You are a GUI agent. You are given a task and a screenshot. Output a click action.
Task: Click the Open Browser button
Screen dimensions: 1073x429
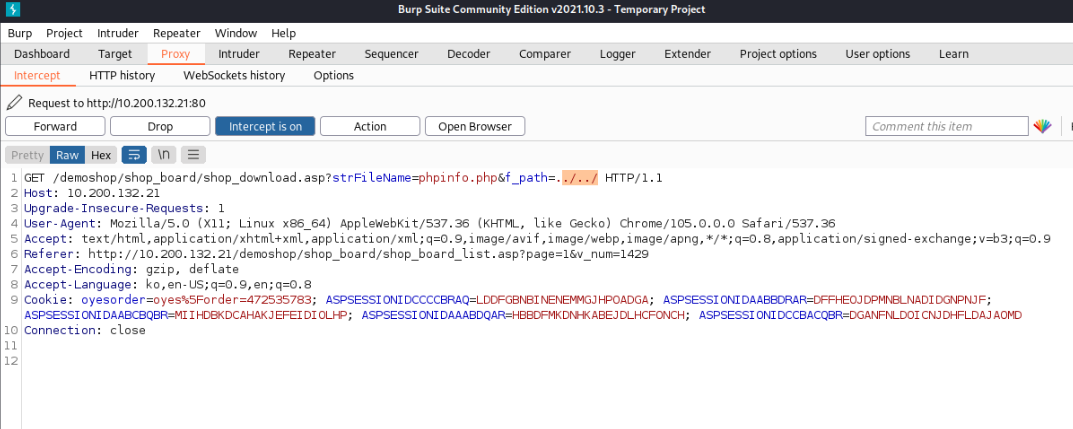[x=475, y=127]
